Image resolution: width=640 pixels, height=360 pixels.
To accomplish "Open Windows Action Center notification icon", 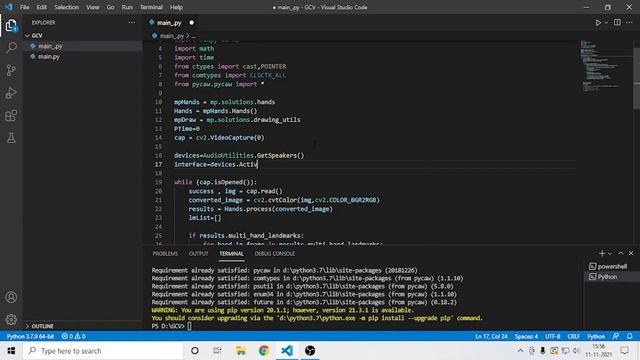I will pos(624,351).
